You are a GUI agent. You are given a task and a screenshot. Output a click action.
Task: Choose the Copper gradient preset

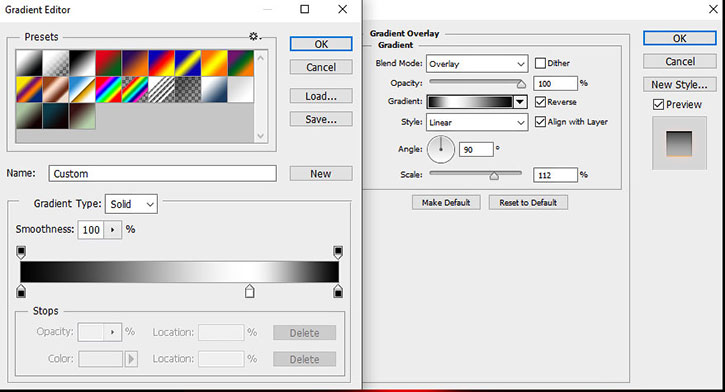tap(55, 89)
